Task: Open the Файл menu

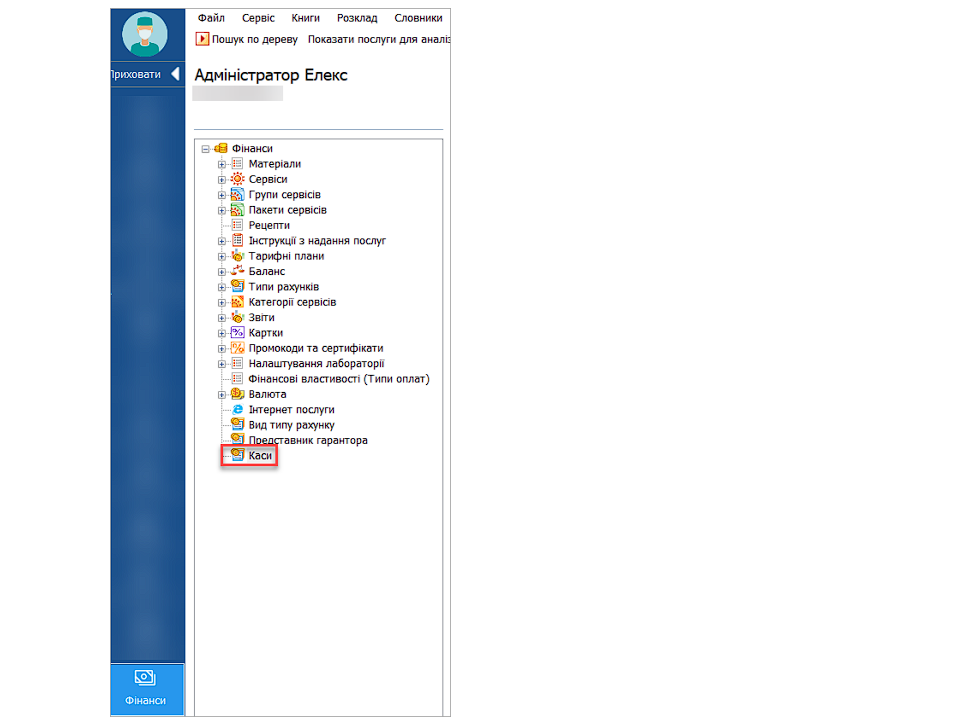Action: coord(211,18)
